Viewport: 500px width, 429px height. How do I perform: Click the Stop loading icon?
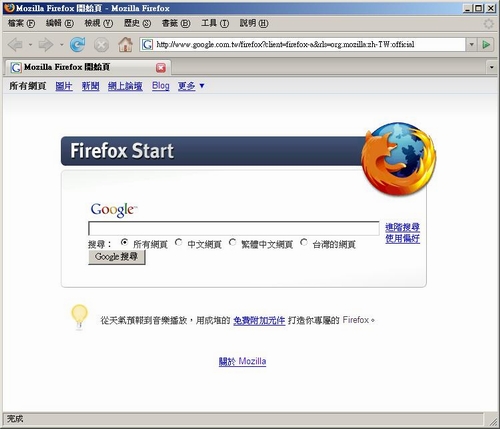(x=101, y=45)
